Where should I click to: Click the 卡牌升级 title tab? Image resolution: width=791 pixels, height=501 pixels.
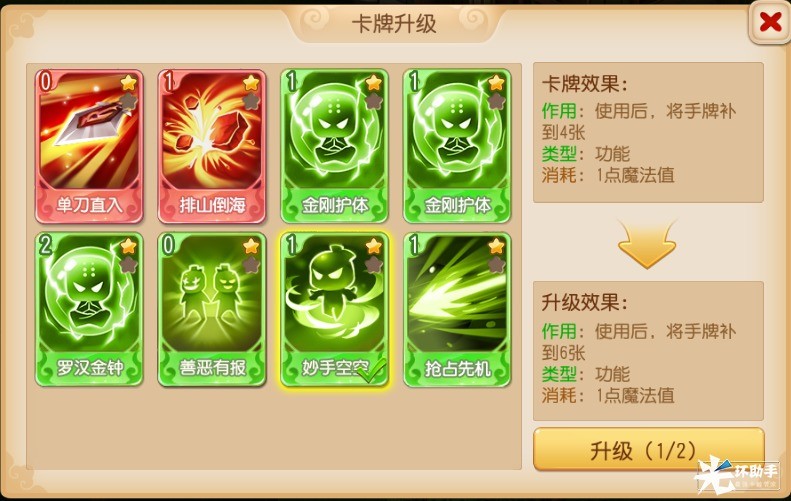tap(394, 24)
